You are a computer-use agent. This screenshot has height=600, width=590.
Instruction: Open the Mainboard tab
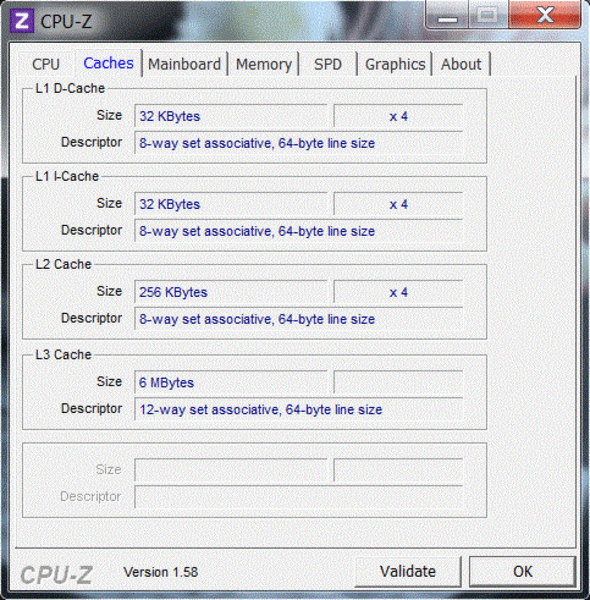pyautogui.click(x=184, y=64)
